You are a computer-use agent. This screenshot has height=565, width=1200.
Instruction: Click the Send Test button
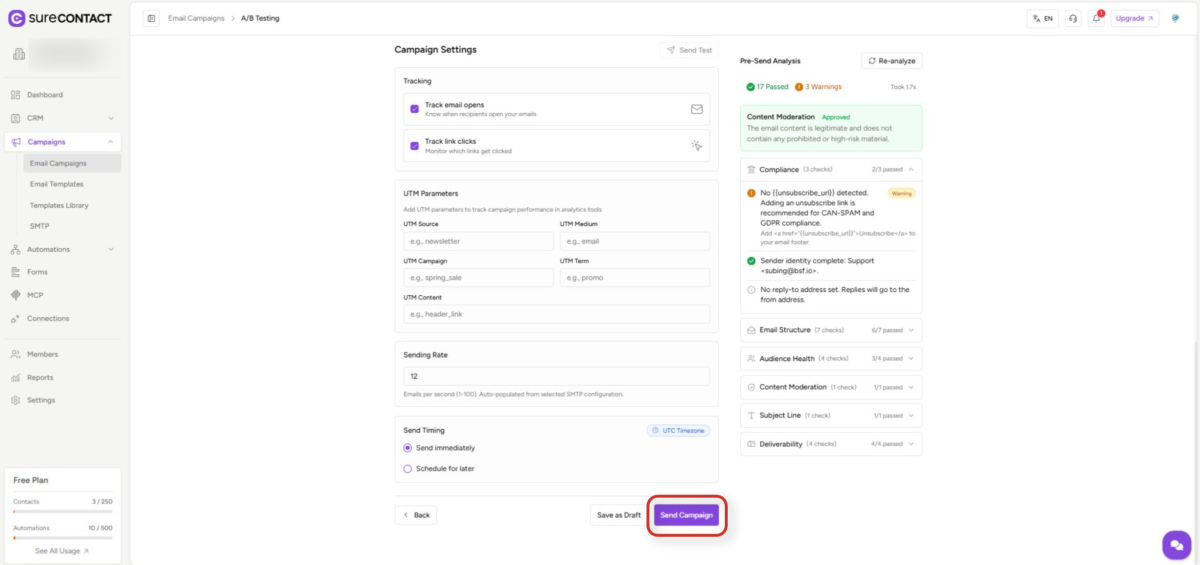coord(689,50)
